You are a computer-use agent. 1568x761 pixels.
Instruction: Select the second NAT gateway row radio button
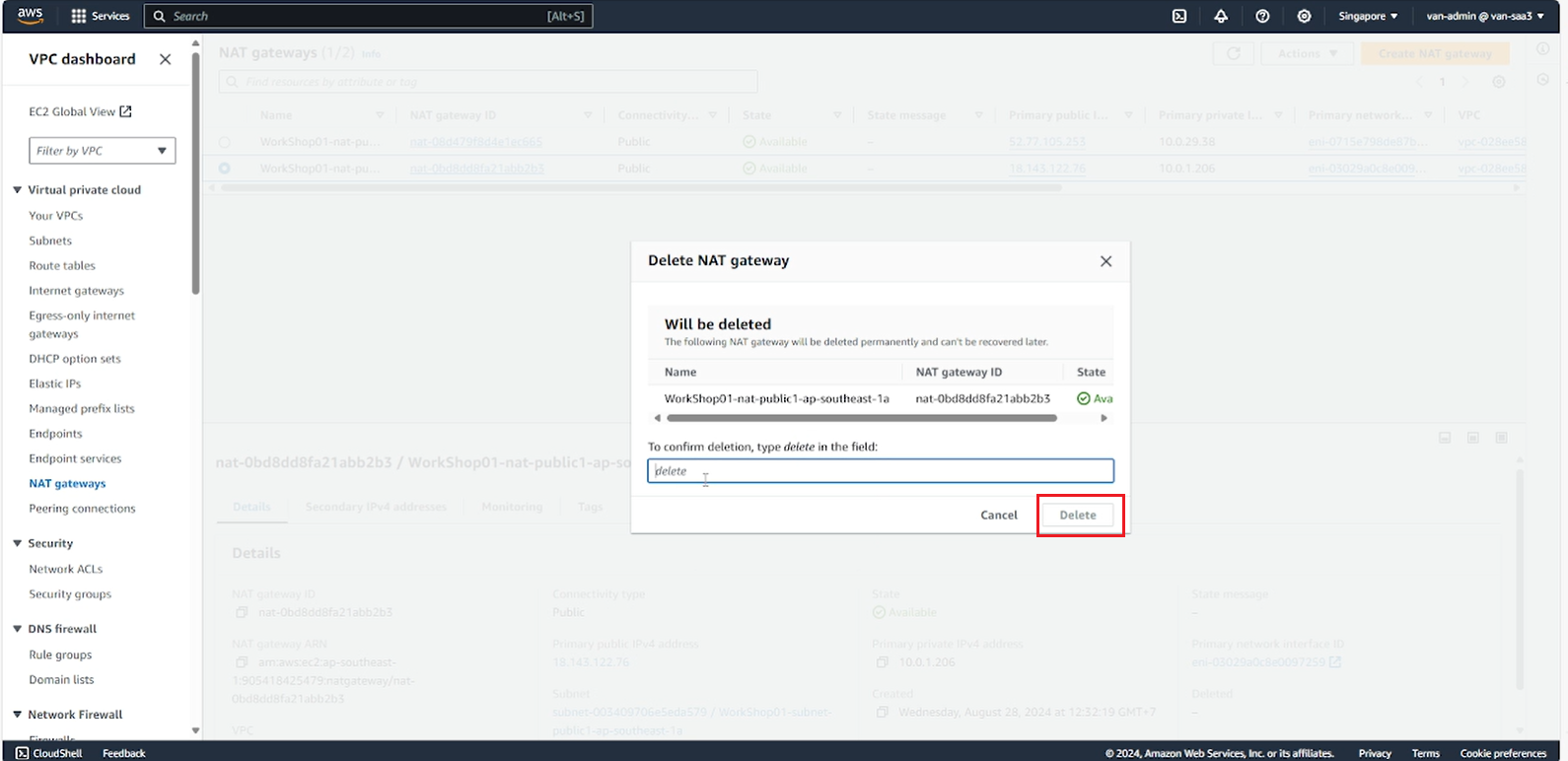click(225, 169)
